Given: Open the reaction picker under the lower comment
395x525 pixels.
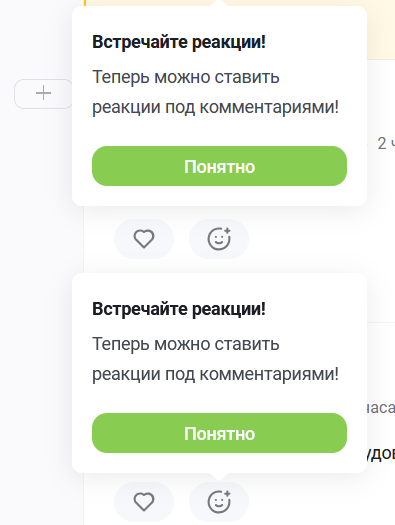Looking at the screenshot, I should click(x=219, y=502).
